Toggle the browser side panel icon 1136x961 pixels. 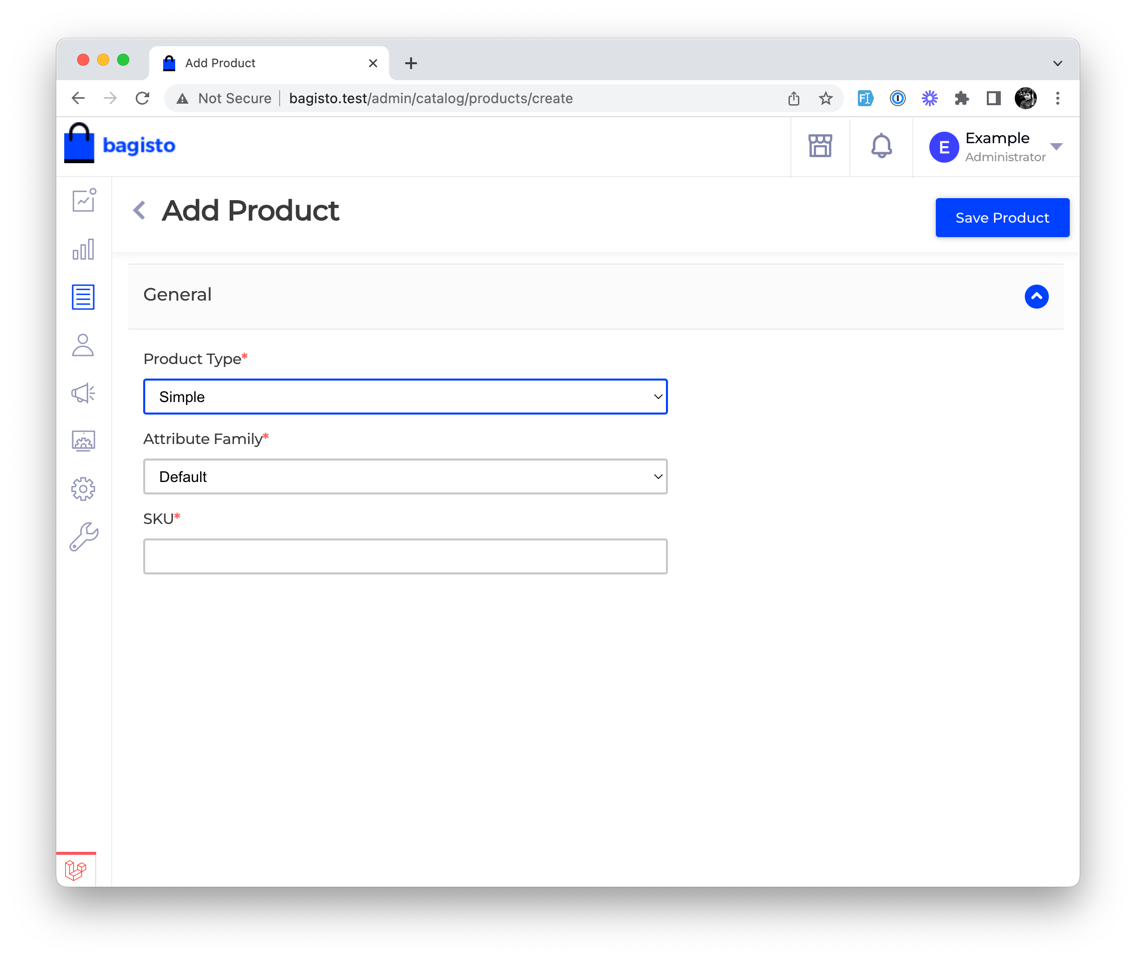(x=993, y=99)
